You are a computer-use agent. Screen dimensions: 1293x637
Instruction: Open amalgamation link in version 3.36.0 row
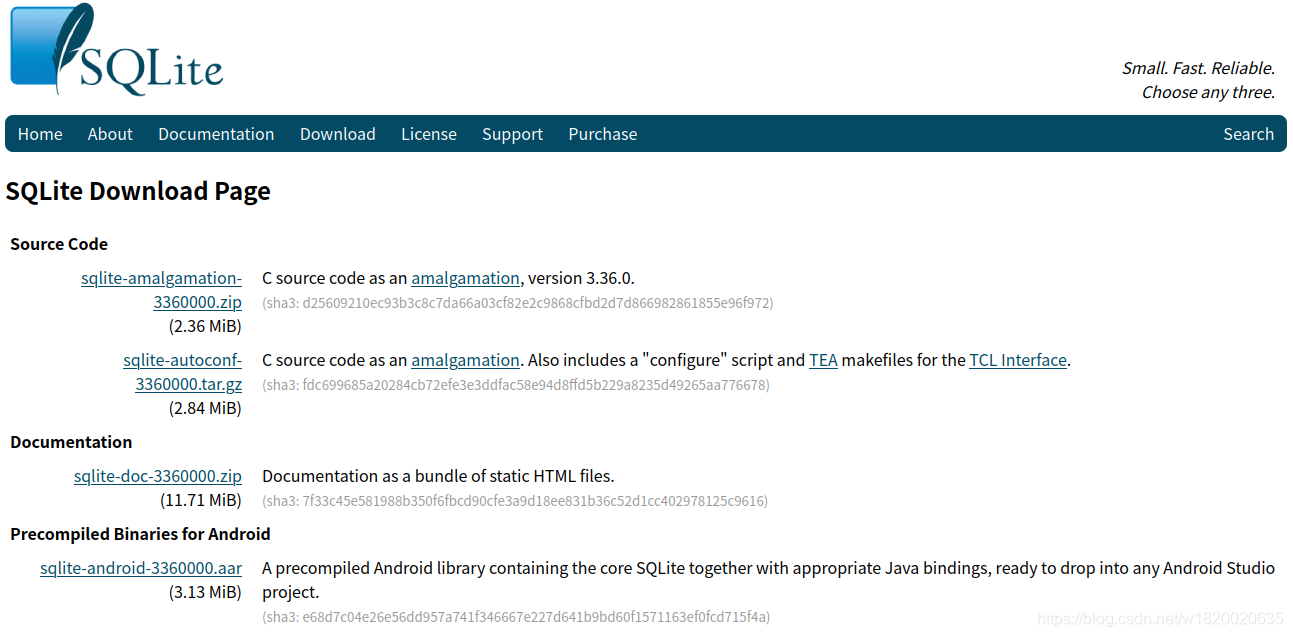(465, 278)
